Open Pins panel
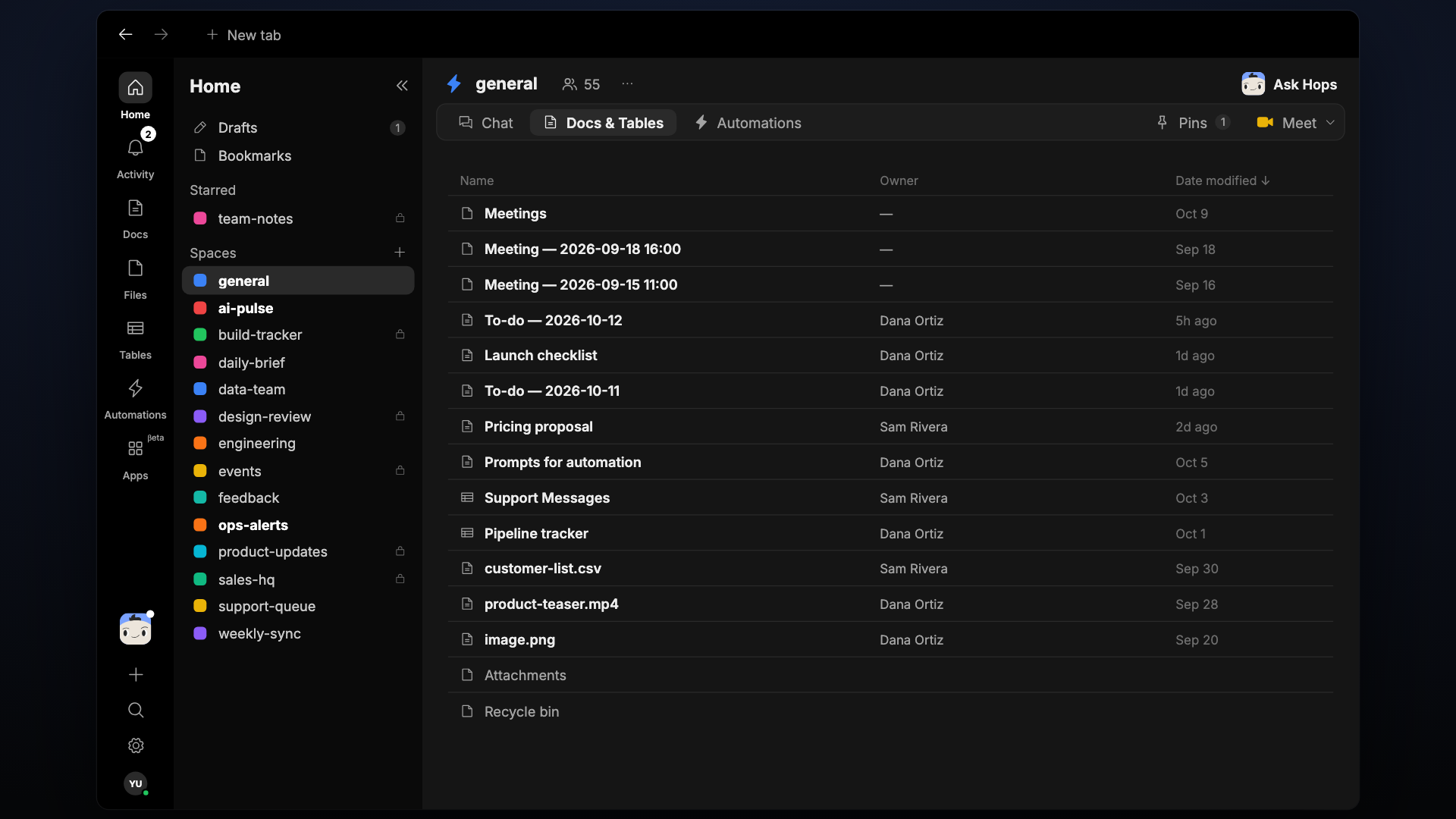The image size is (1456, 819). [1193, 123]
